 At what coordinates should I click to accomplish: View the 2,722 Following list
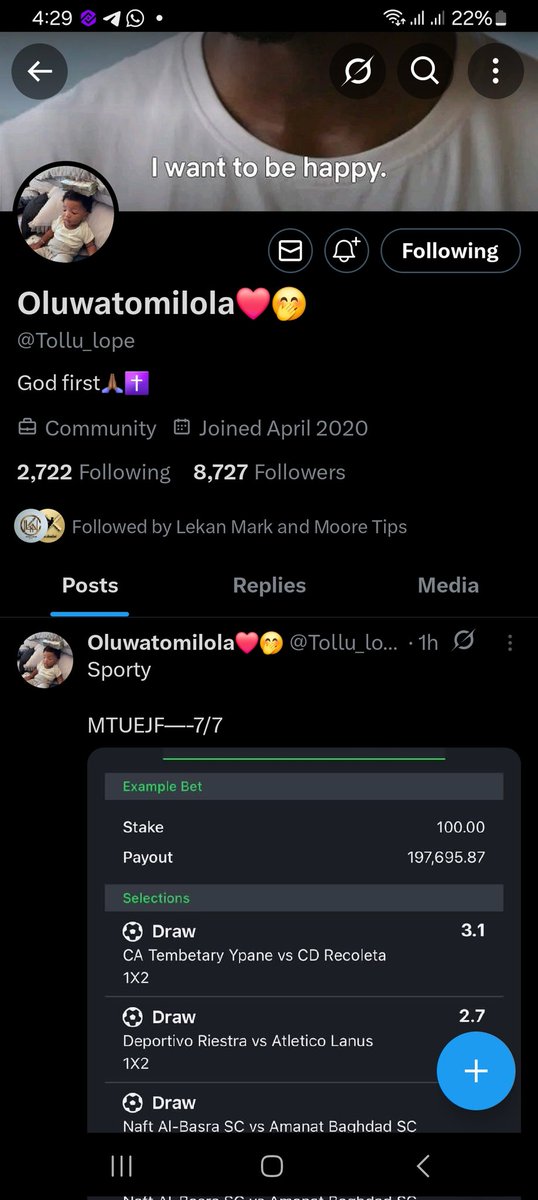[x=94, y=472]
